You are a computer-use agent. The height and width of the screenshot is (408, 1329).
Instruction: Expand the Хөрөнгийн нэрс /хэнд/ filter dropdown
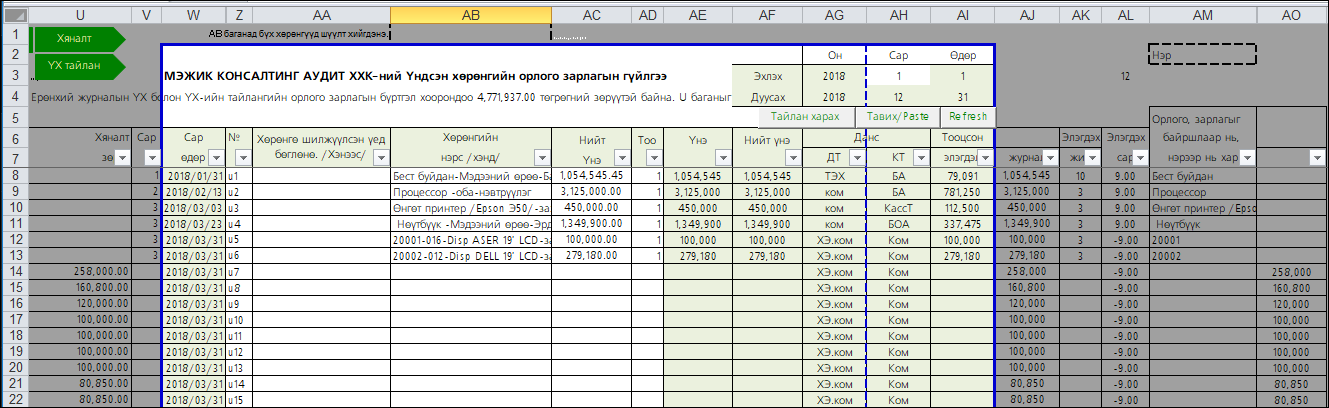540,158
